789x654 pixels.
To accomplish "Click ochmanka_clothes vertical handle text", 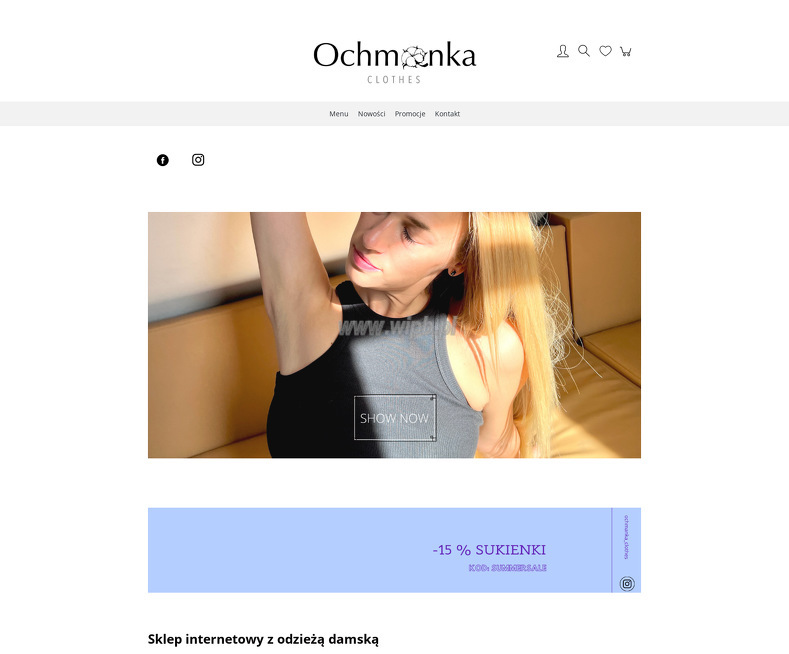I will [626, 537].
